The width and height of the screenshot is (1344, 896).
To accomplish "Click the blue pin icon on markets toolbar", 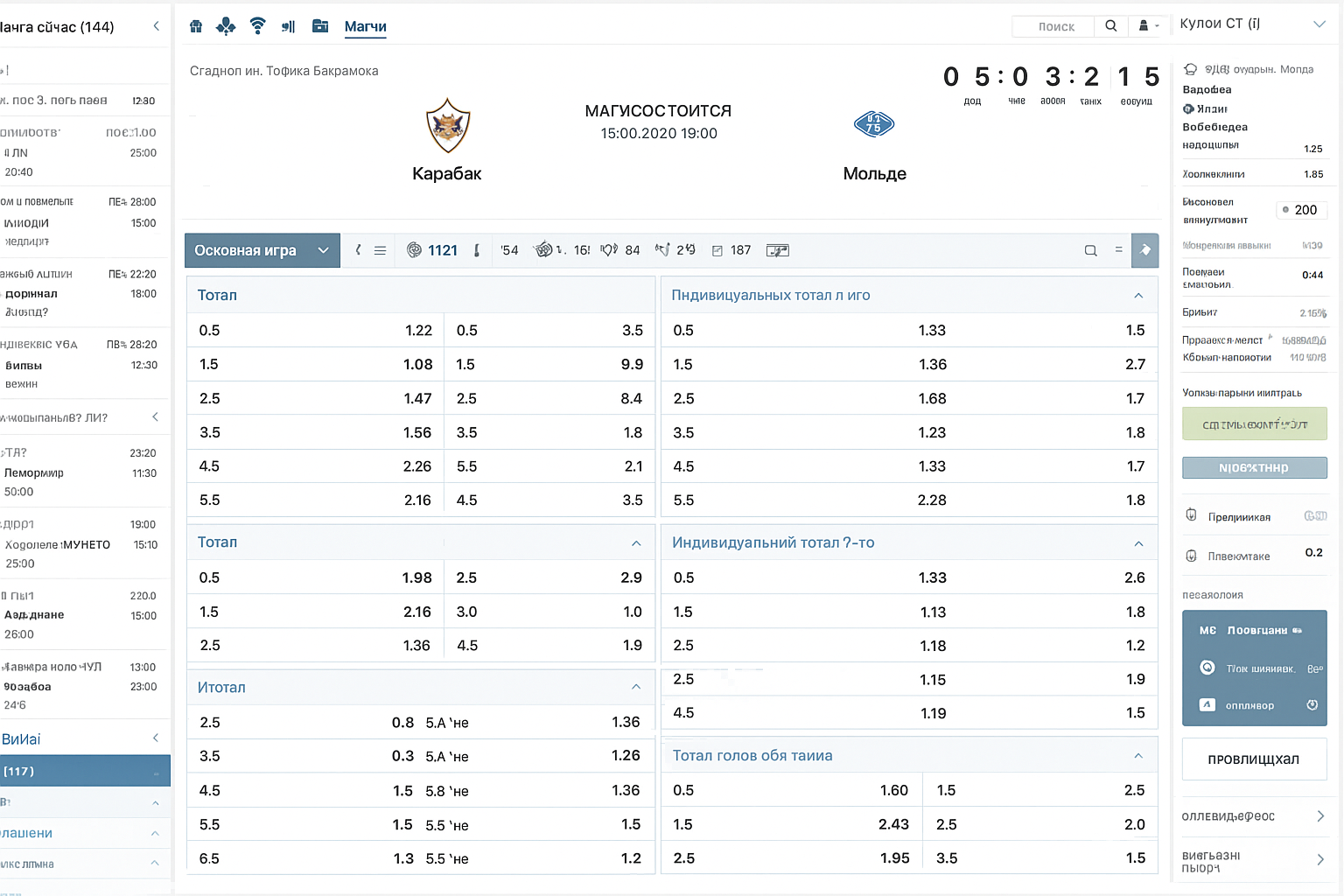I will (x=1144, y=250).
